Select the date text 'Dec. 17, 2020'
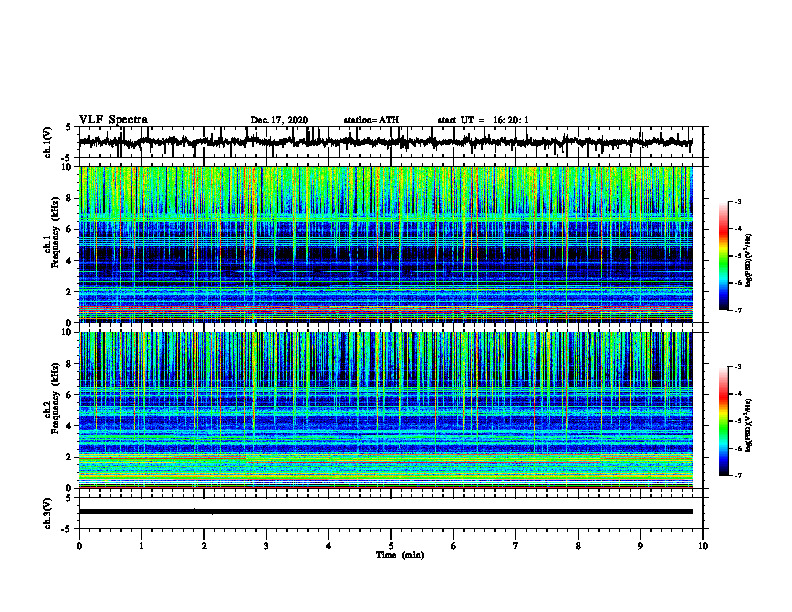The width and height of the screenshot is (792, 612). 279,120
